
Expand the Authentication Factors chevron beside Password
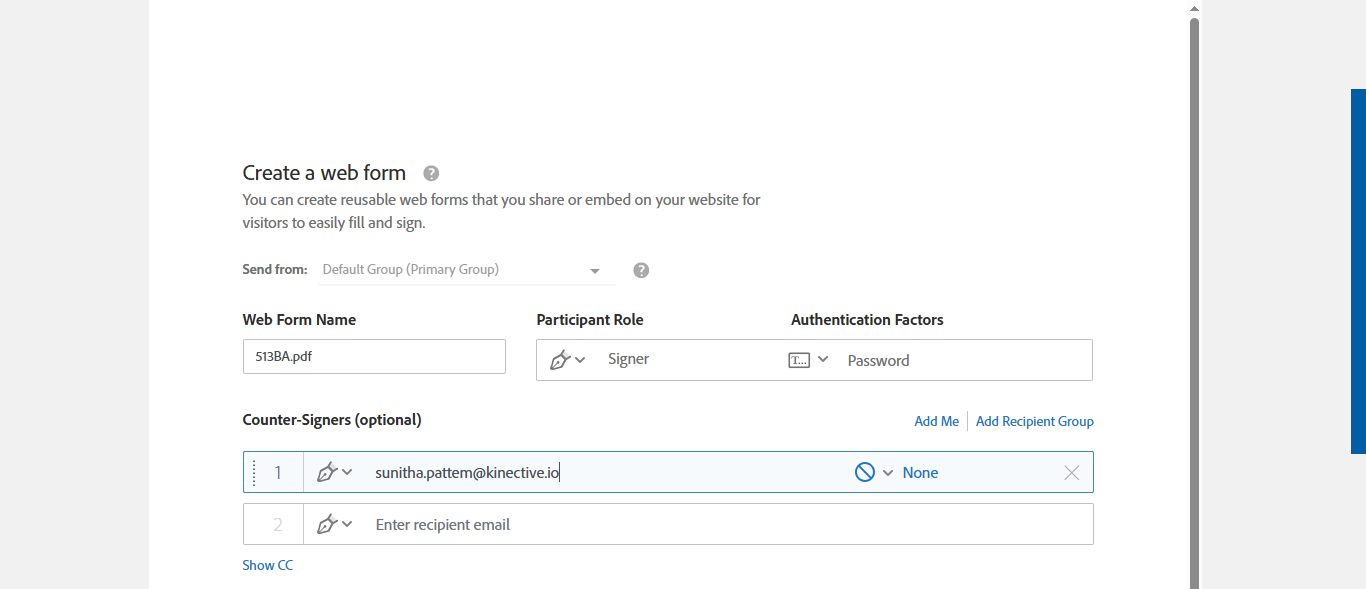coord(823,359)
